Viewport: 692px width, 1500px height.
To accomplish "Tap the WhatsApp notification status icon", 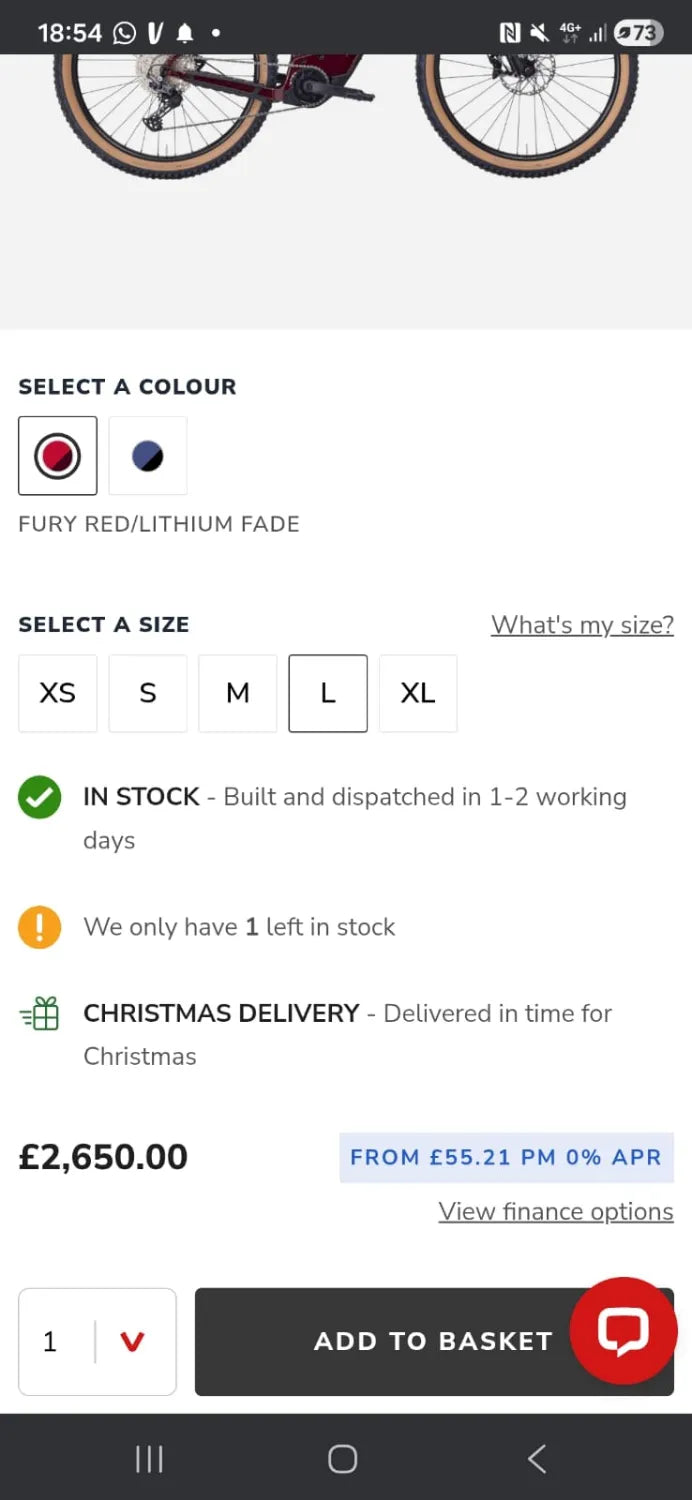I will 125,33.
